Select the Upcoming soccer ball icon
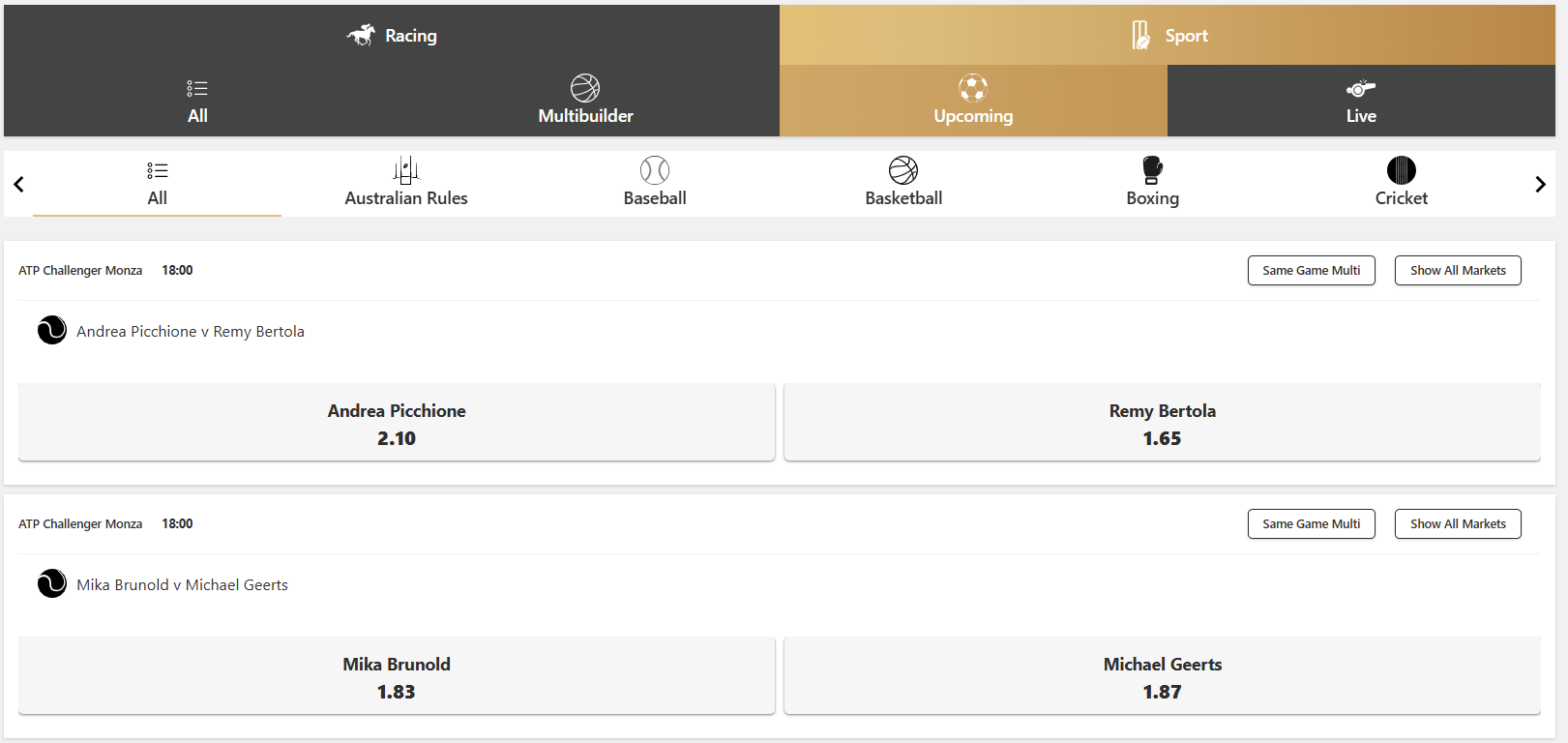The width and height of the screenshot is (1568, 743). pyautogui.click(x=973, y=88)
